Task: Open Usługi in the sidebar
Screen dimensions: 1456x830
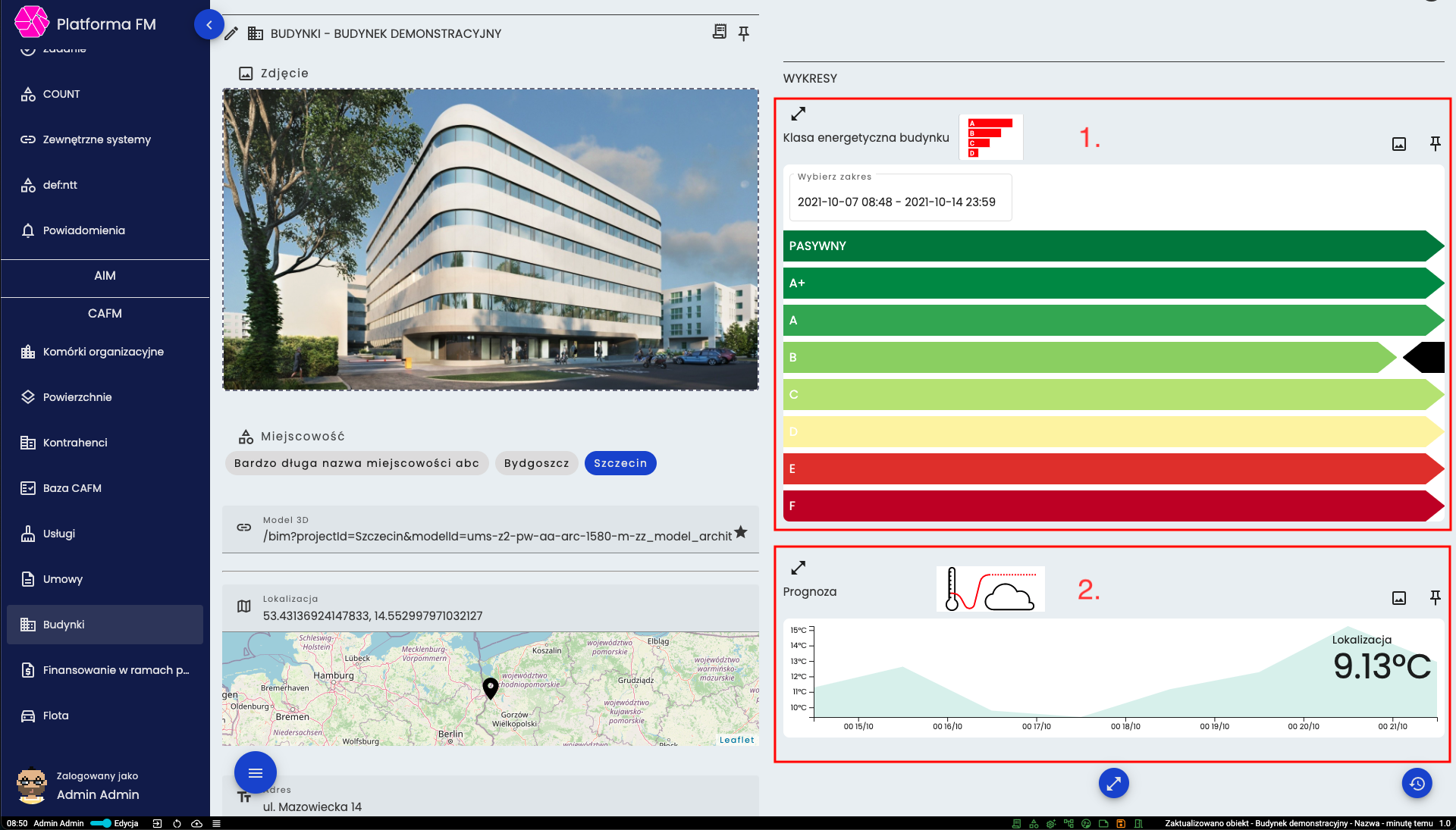Action: (105, 534)
